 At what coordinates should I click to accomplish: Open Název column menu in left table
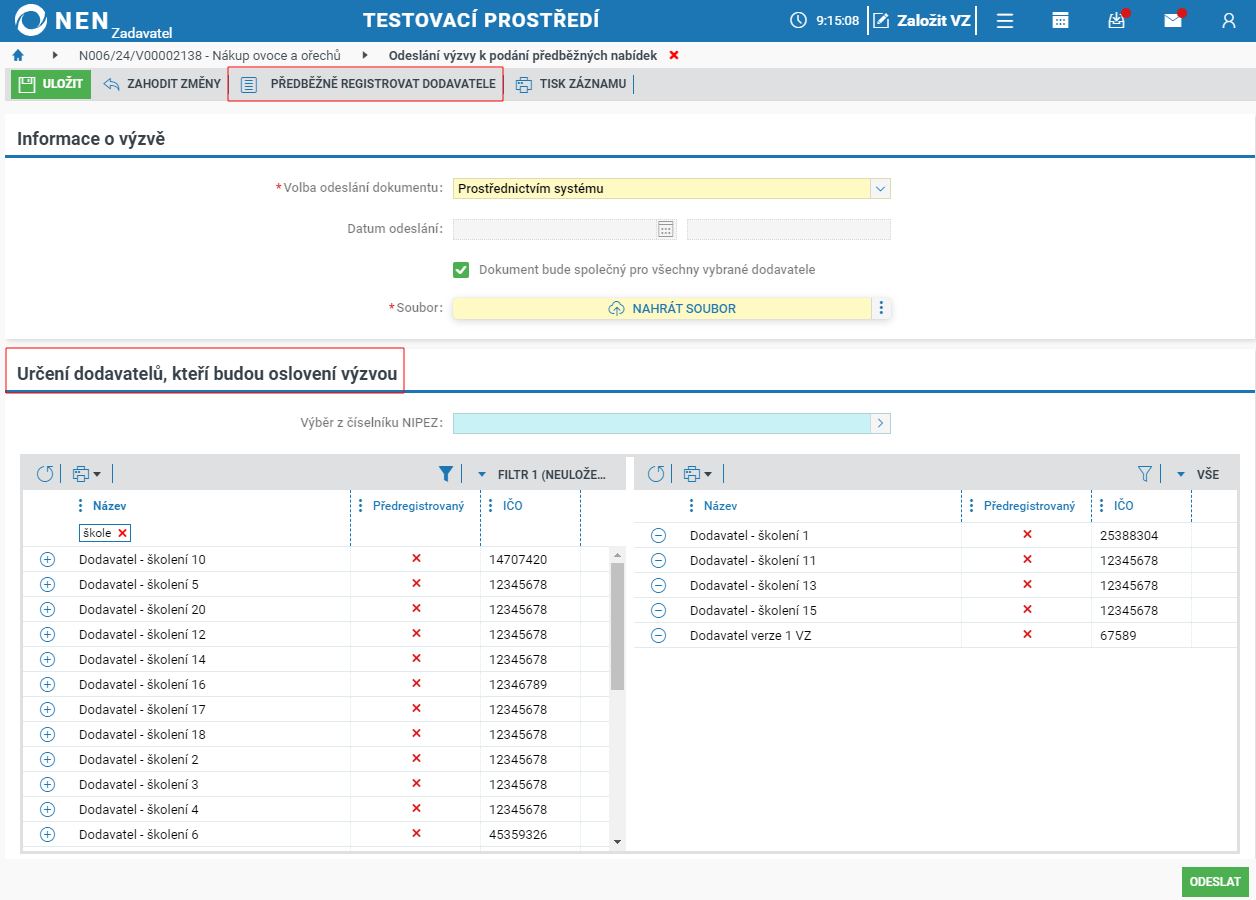coord(81,506)
